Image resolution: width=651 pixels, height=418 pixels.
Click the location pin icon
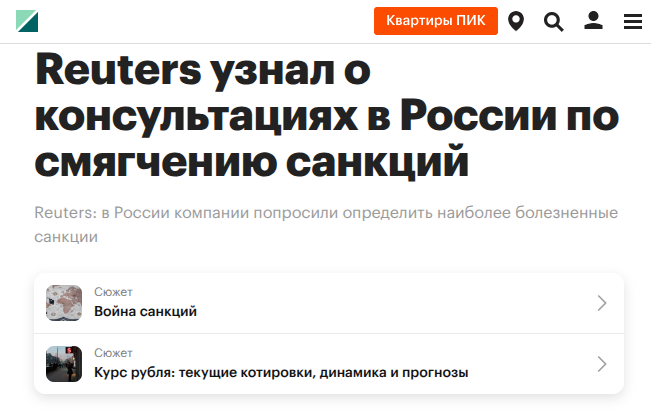516,21
